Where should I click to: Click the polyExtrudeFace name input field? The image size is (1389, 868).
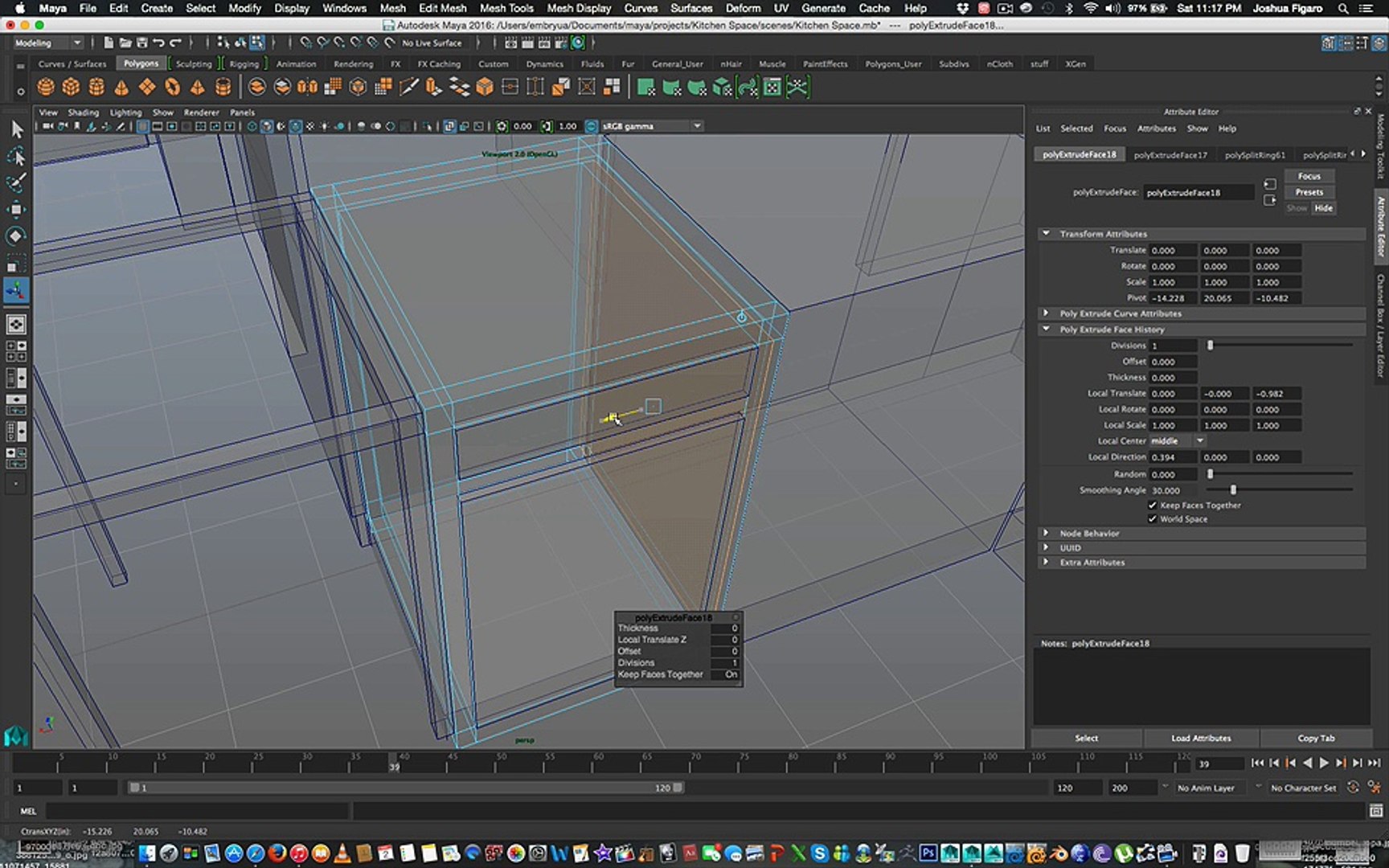tap(1198, 193)
